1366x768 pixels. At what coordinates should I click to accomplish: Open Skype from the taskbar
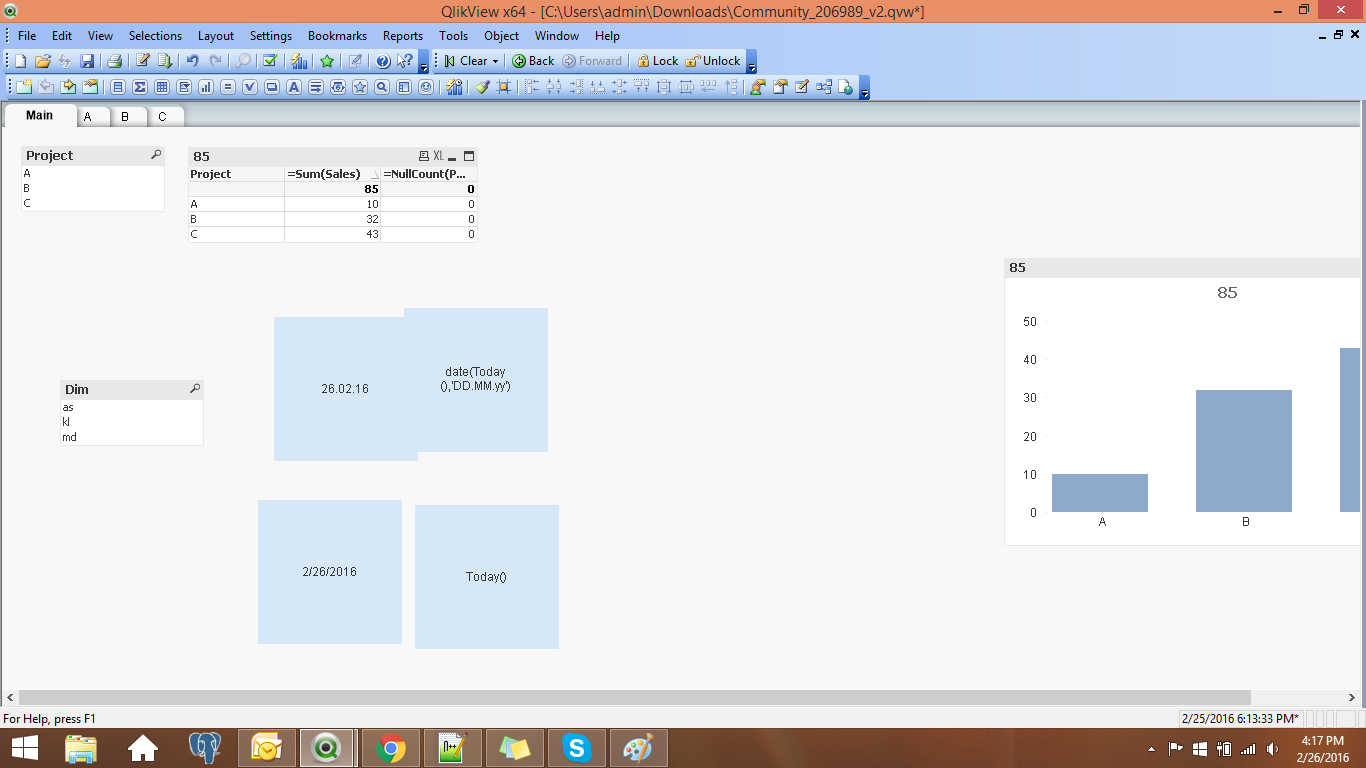coord(576,748)
